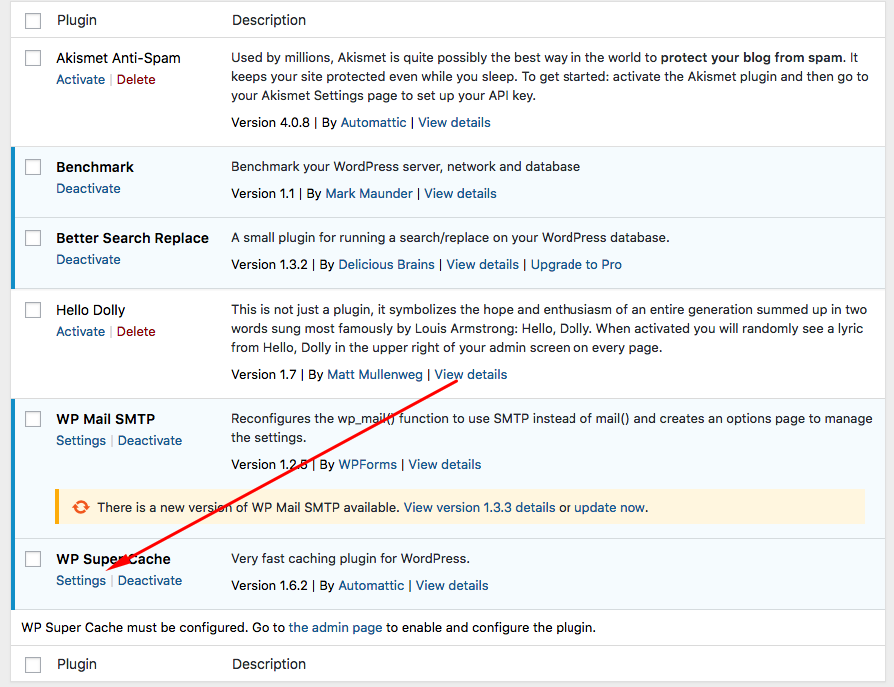This screenshot has height=687, width=894.
Task: Click the 'Version 4.0.8' text
Action: click(x=270, y=123)
